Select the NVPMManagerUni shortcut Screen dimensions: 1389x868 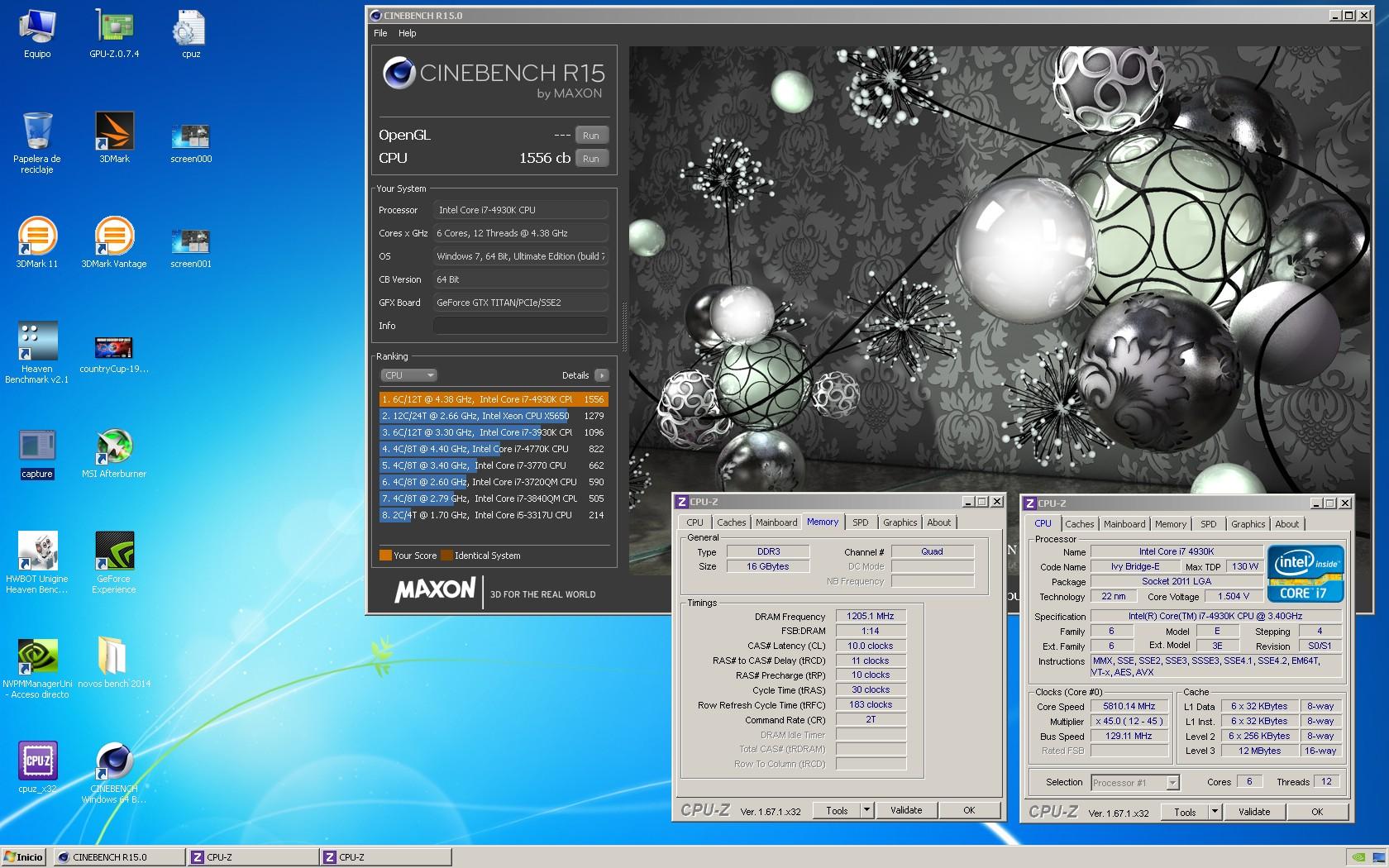(37, 668)
